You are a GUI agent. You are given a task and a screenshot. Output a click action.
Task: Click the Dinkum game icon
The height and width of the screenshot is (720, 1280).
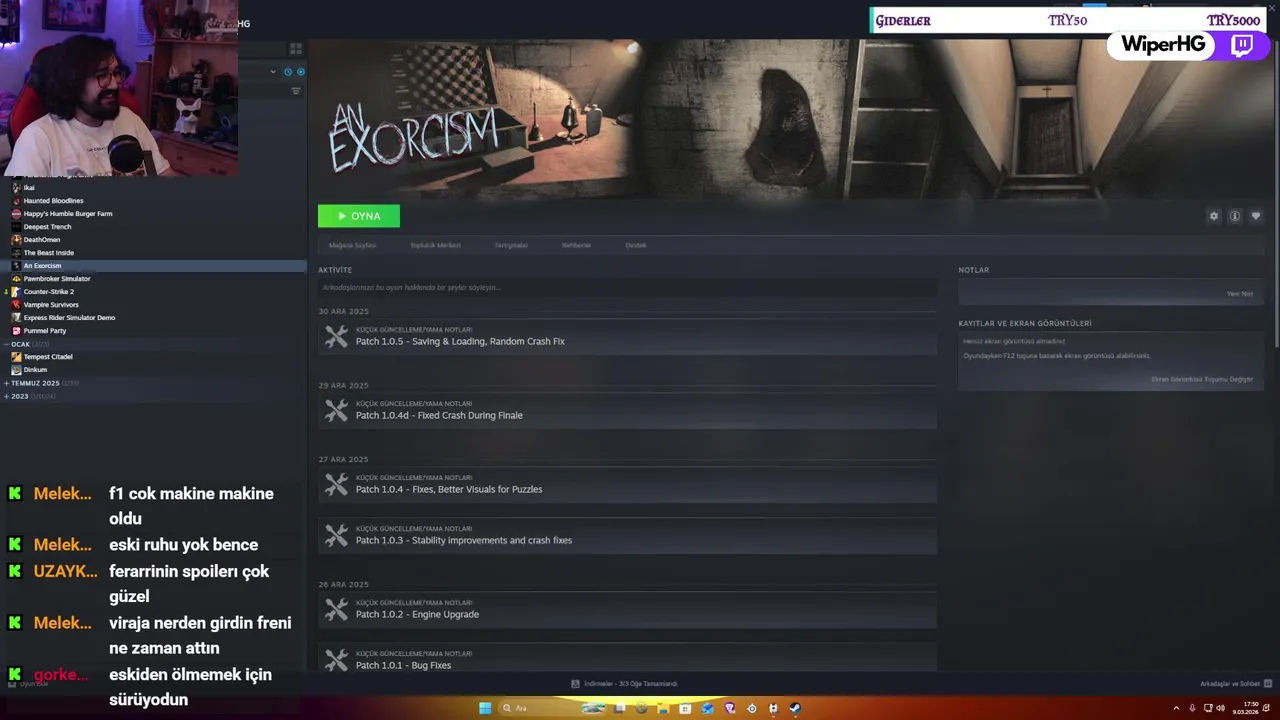click(x=16, y=369)
